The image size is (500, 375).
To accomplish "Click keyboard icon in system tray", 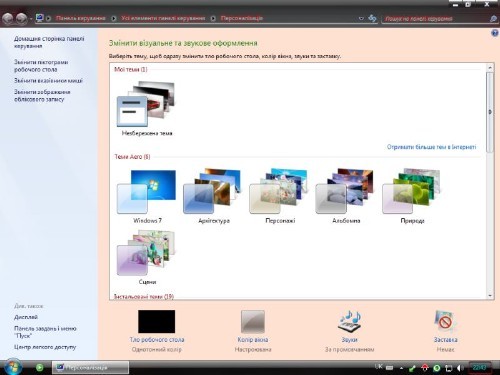I will coord(389,368).
